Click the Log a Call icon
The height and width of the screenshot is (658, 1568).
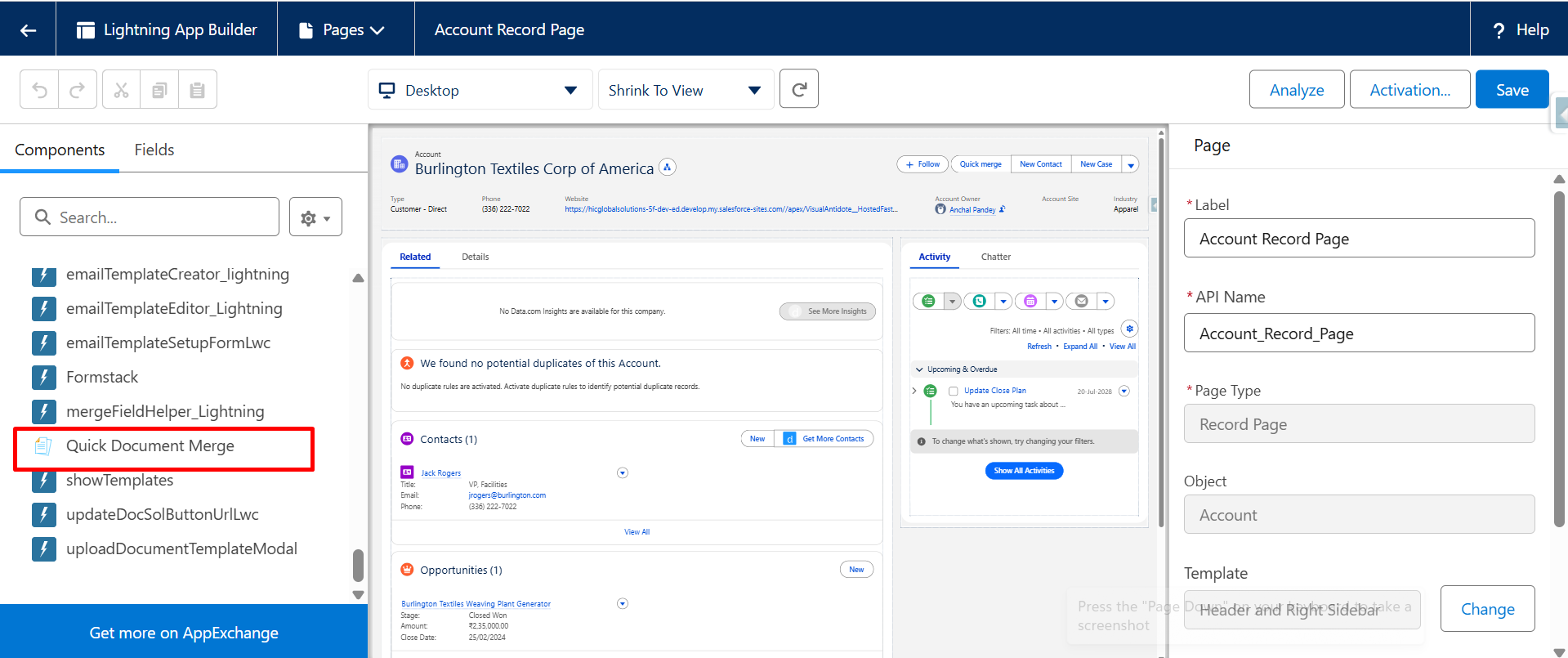click(x=980, y=302)
